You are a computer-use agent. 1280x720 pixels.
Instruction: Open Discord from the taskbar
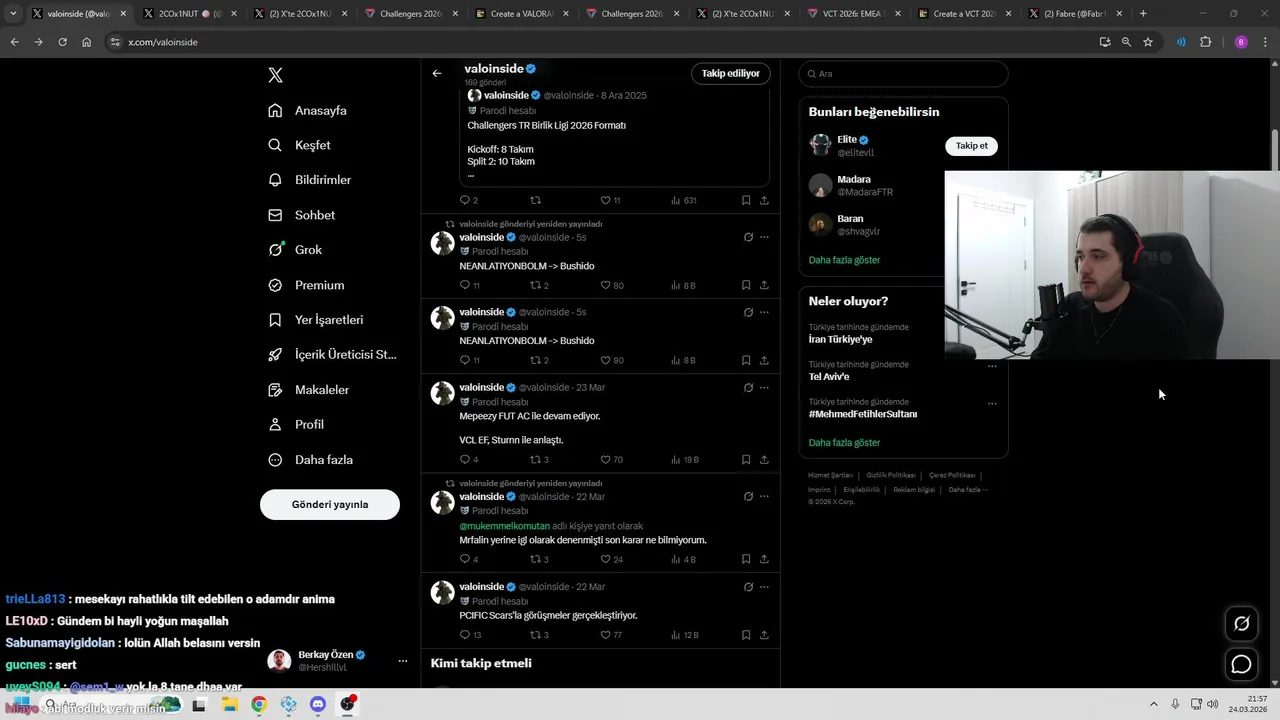[318, 704]
